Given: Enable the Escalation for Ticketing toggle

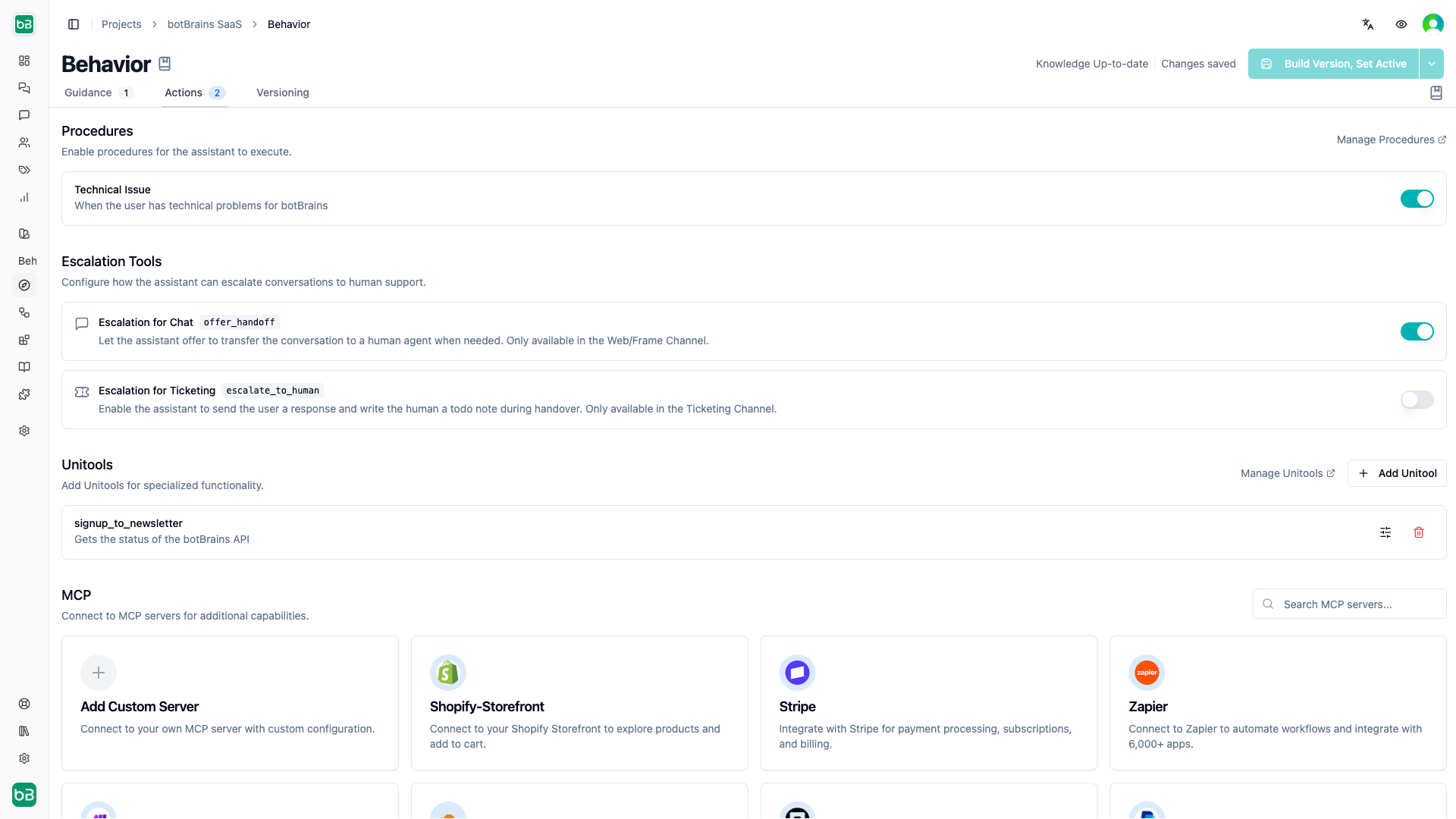Looking at the screenshot, I should click(x=1416, y=400).
